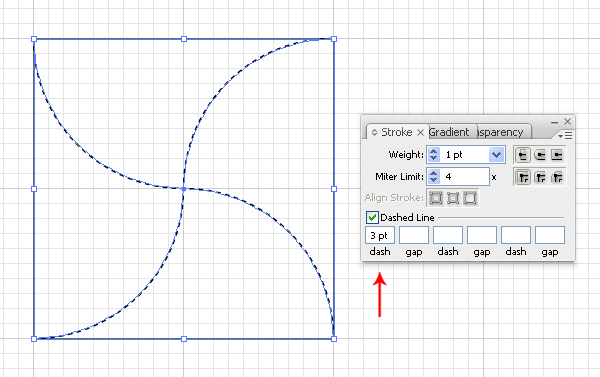Toggle Stroke panel options with double-arrow icon

pyautogui.click(x=374, y=132)
